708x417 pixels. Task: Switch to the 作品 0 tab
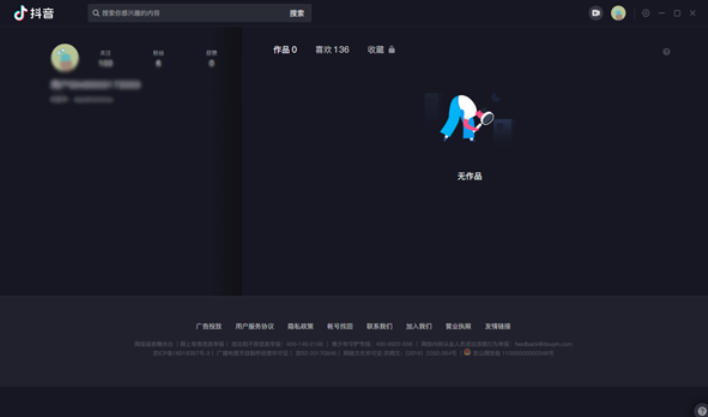285,50
